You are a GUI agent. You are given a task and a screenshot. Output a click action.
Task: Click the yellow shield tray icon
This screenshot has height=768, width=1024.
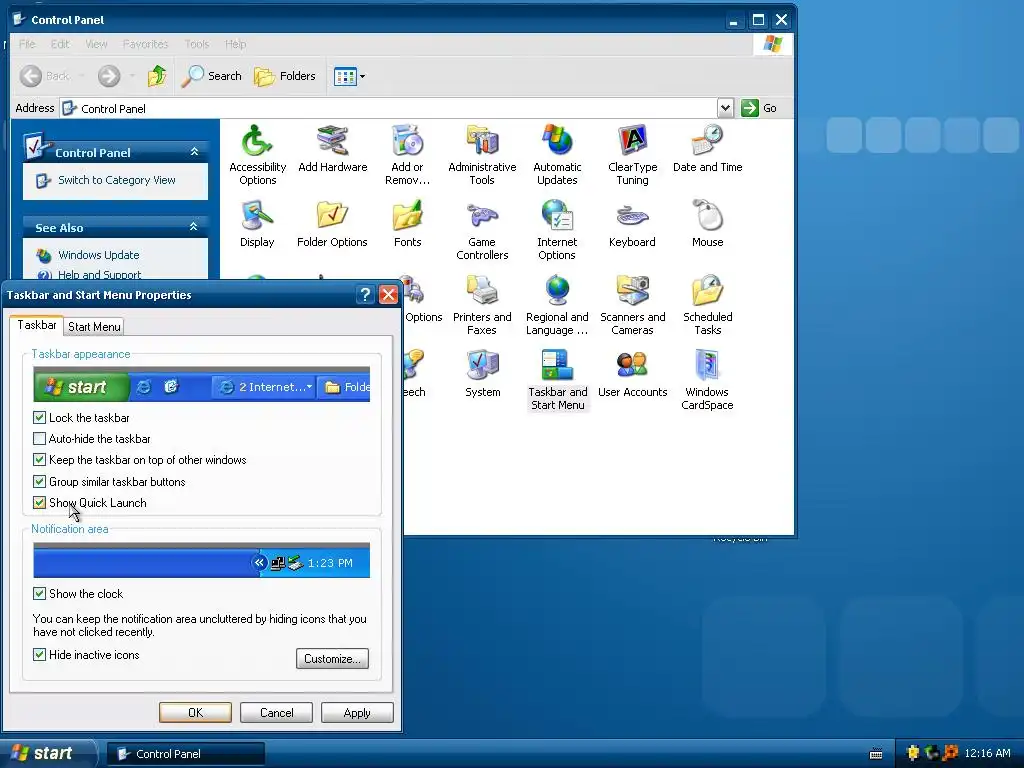tap(913, 754)
